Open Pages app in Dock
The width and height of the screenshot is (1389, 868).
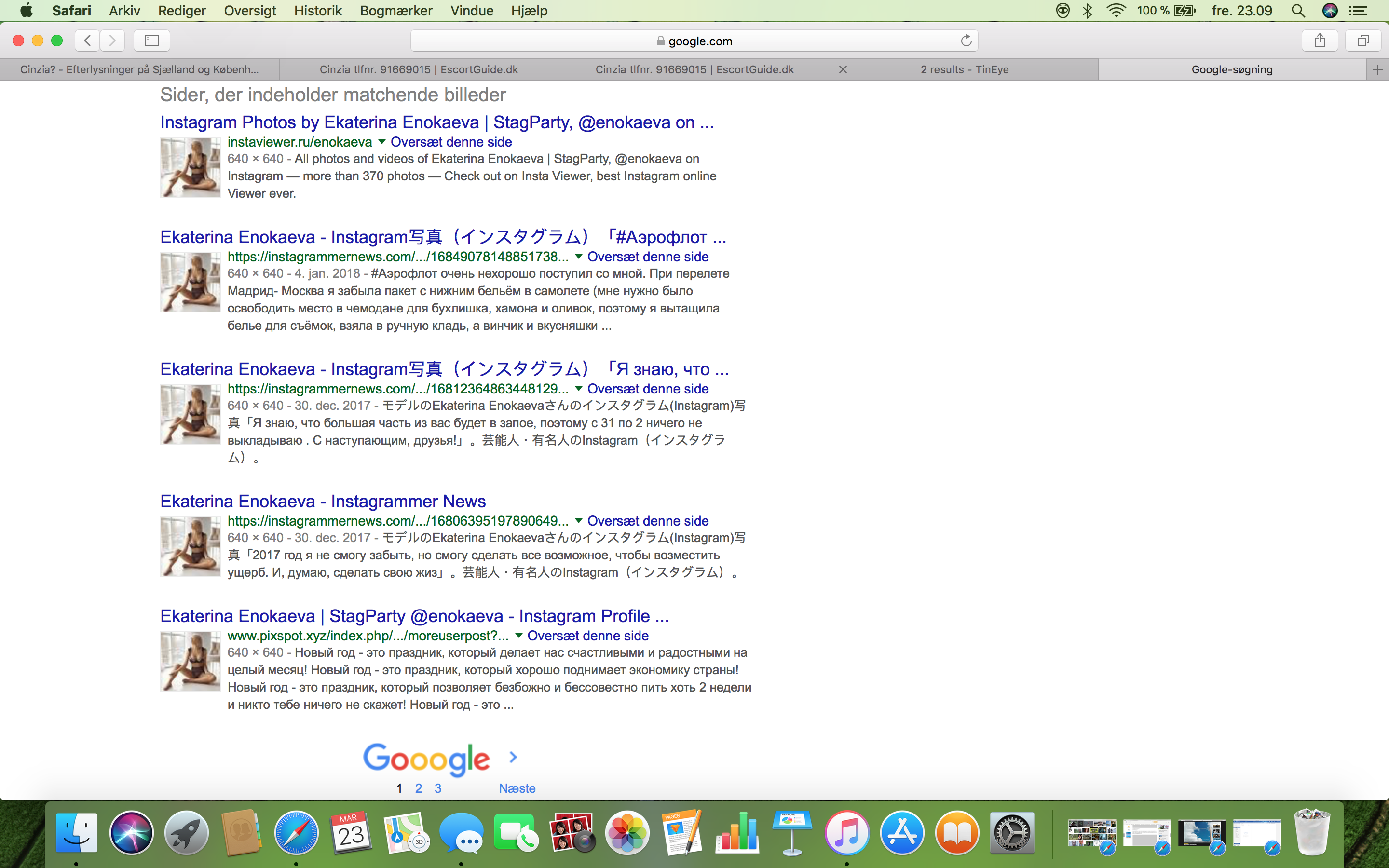click(682, 832)
